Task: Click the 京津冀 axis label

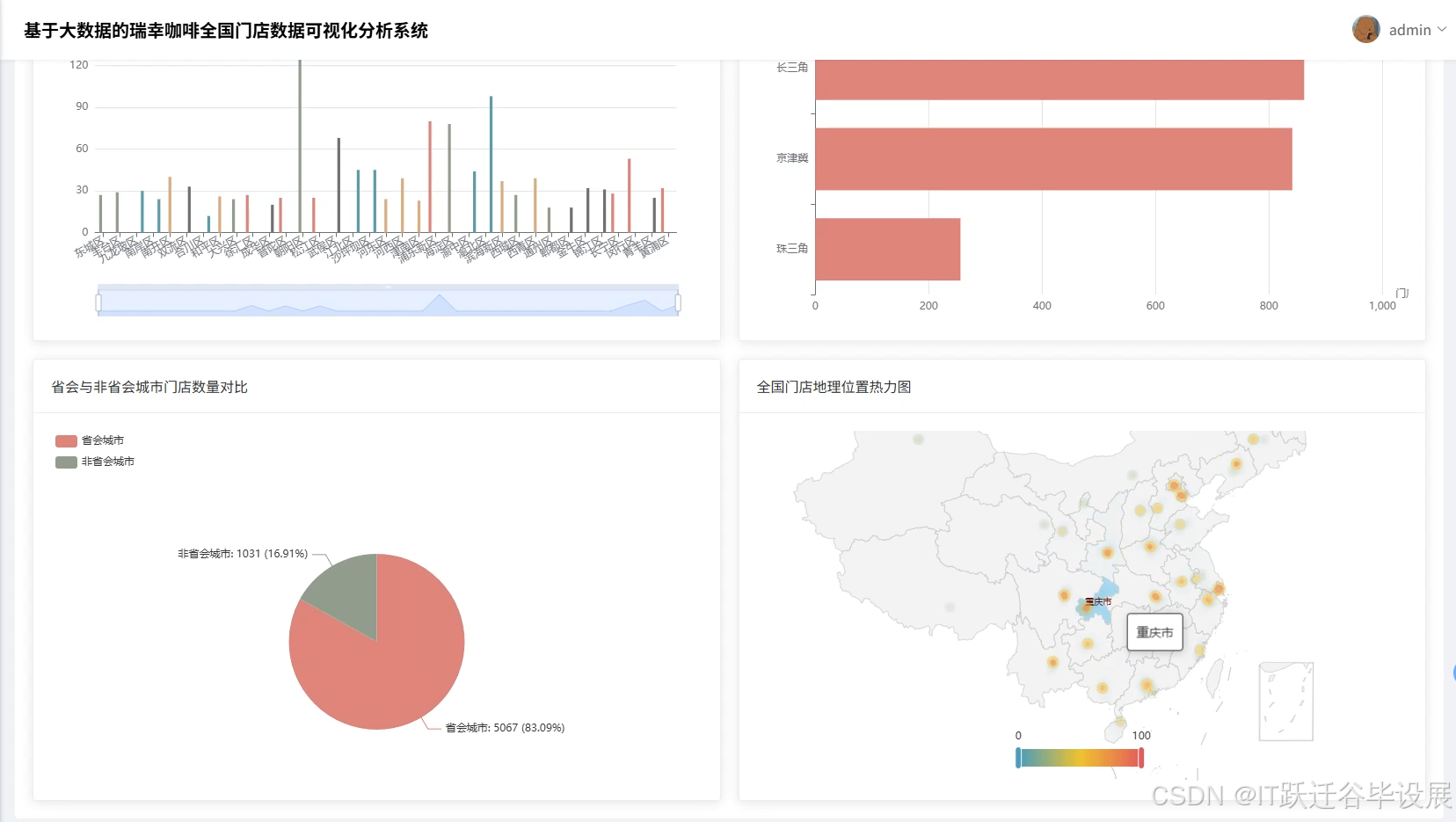Action: [792, 158]
